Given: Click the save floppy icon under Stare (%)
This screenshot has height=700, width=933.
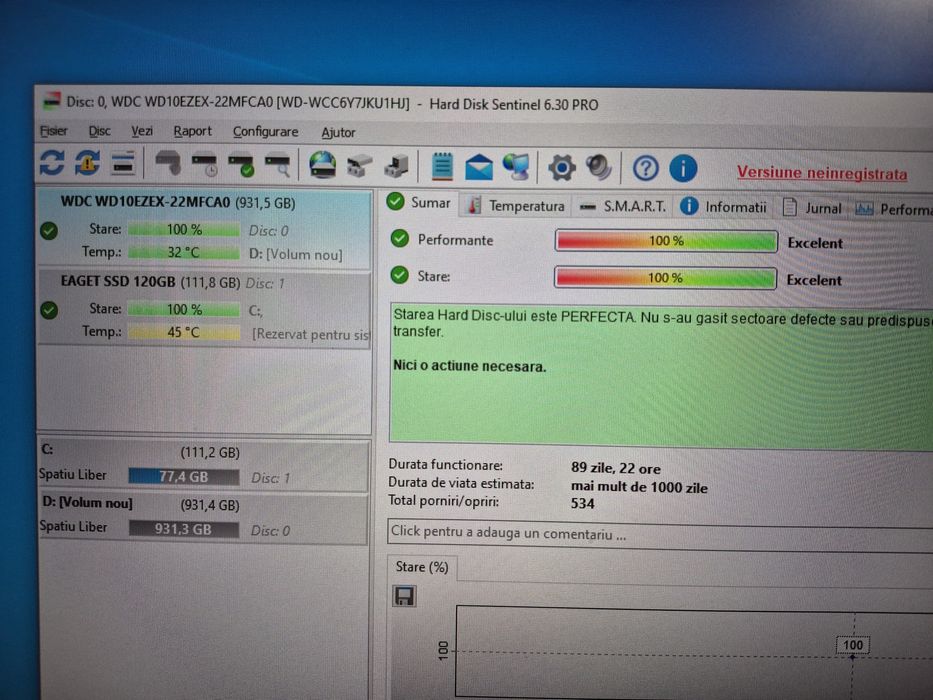Looking at the screenshot, I should click(x=405, y=596).
